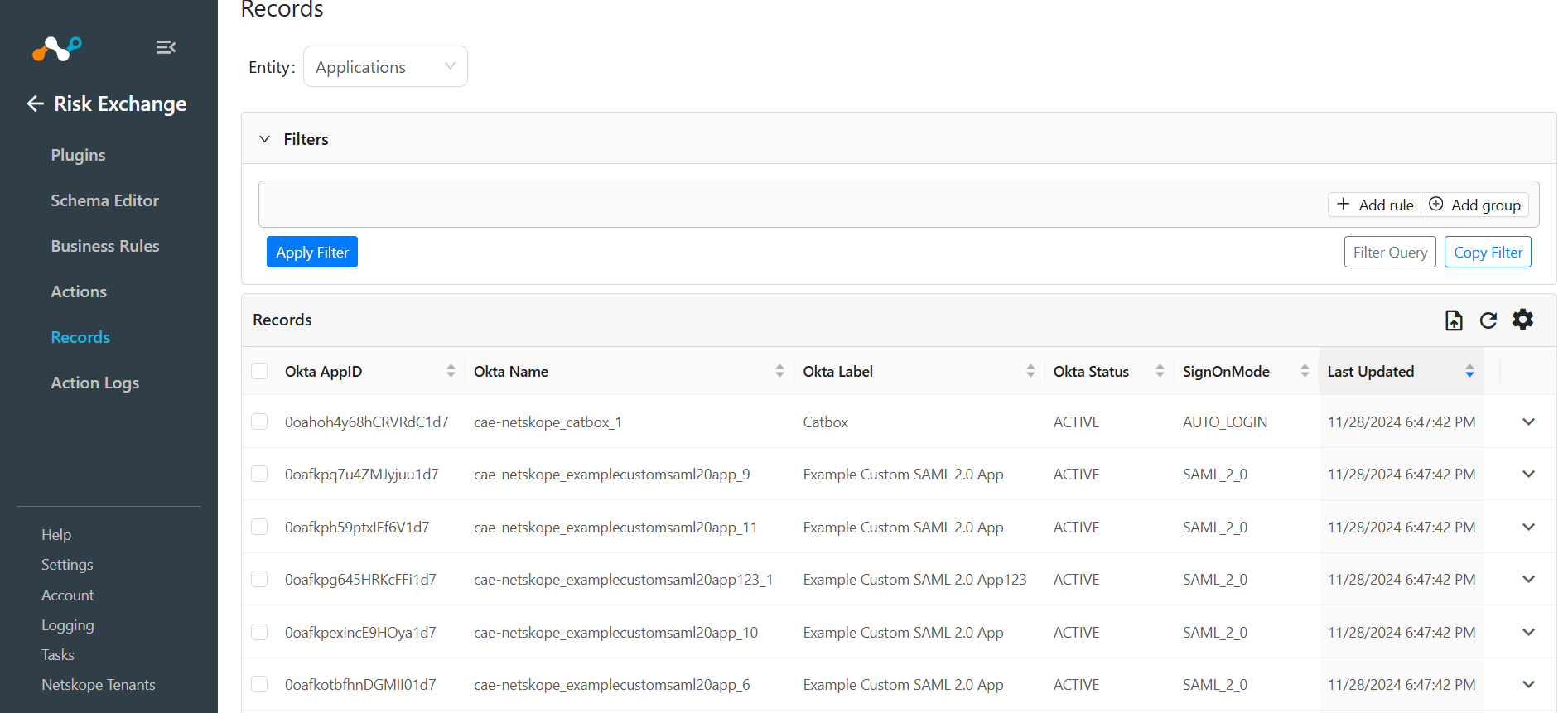This screenshot has width=1568, height=713.
Task: Open Plugins in the sidebar
Action: (x=78, y=155)
